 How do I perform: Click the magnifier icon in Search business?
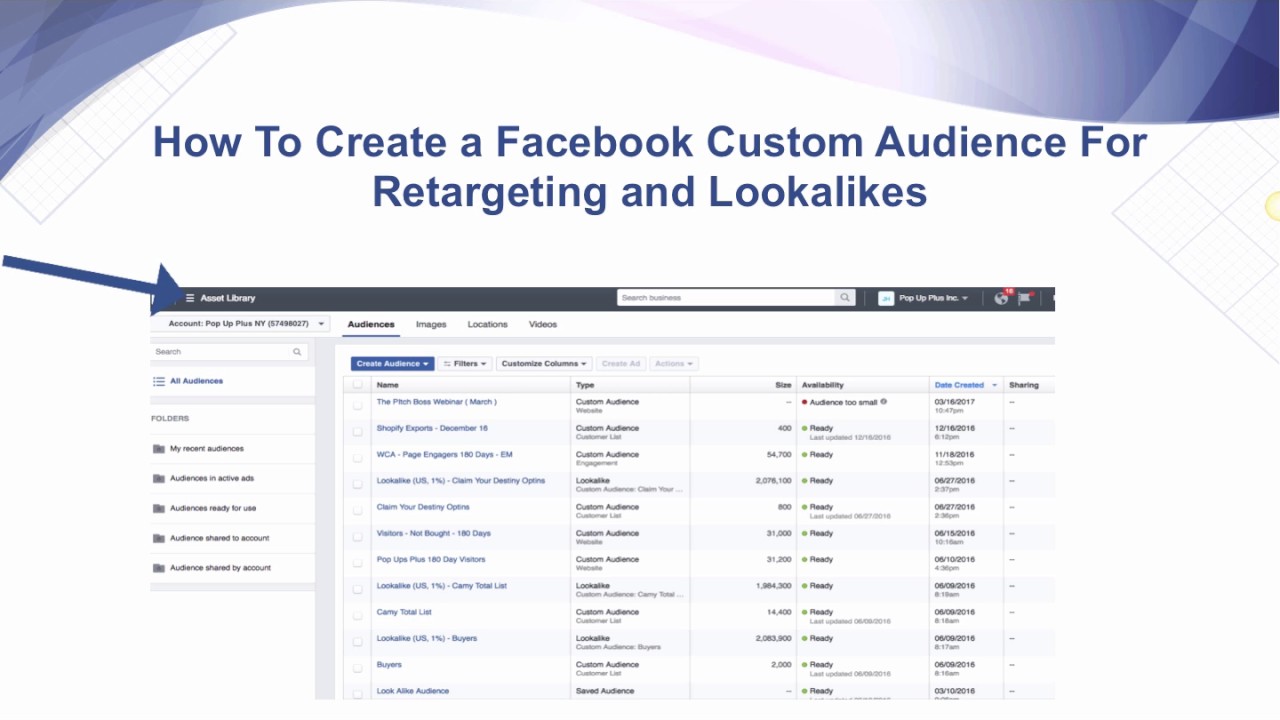845,298
